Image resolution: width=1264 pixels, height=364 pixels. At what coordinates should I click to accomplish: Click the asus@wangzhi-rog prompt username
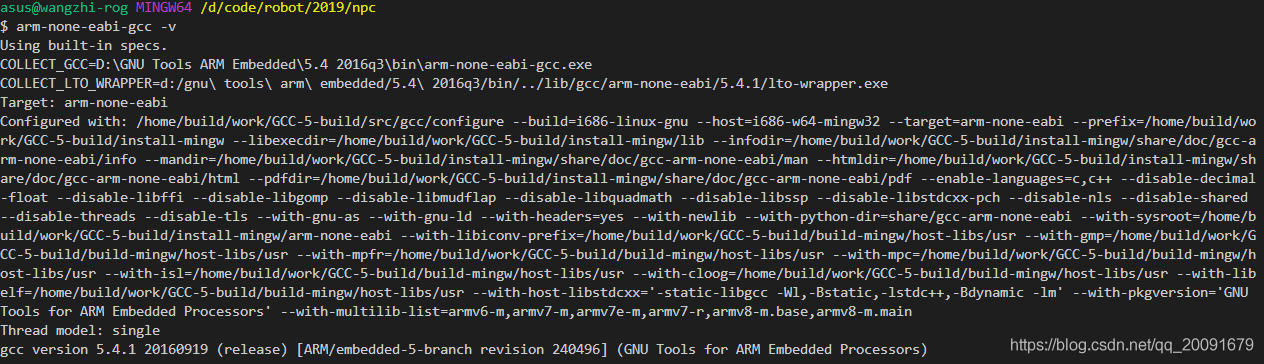click(x=64, y=9)
